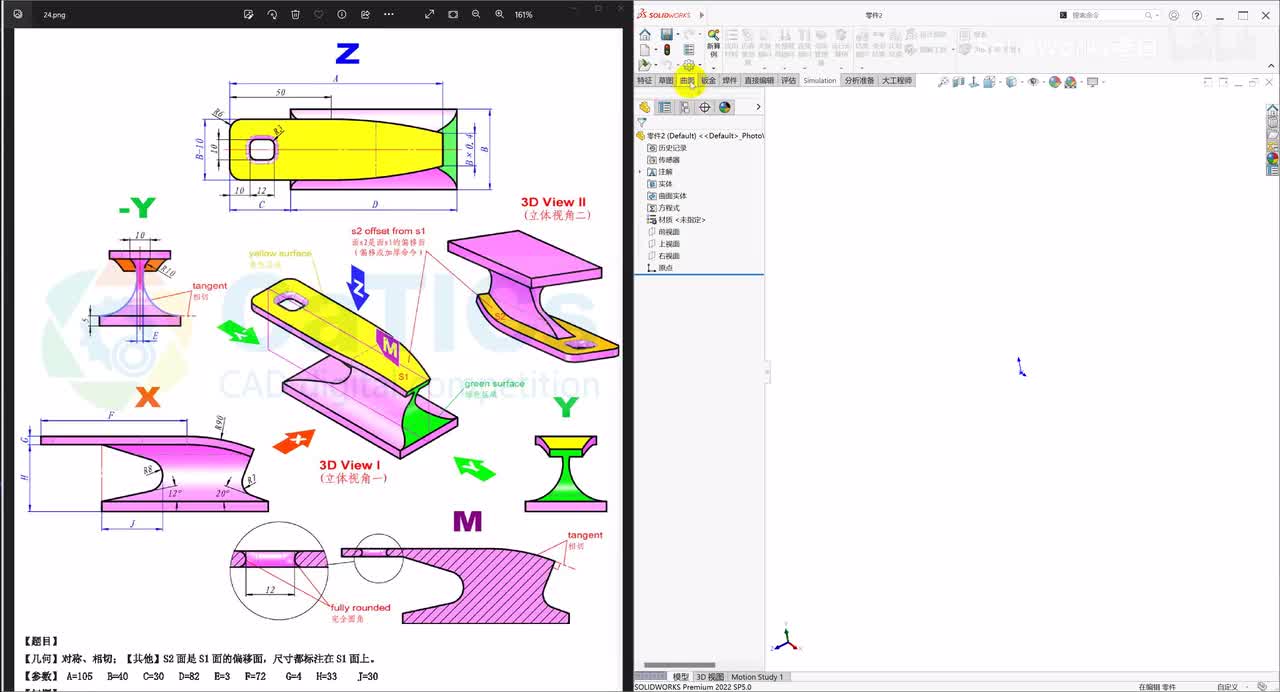Image resolution: width=1280 pixels, height=692 pixels.
Task: Click the SolidWorks Save icon
Action: [666, 35]
